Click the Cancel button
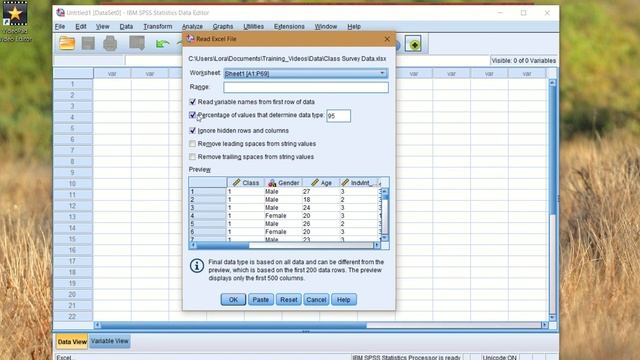The width and height of the screenshot is (640, 360). [316, 300]
